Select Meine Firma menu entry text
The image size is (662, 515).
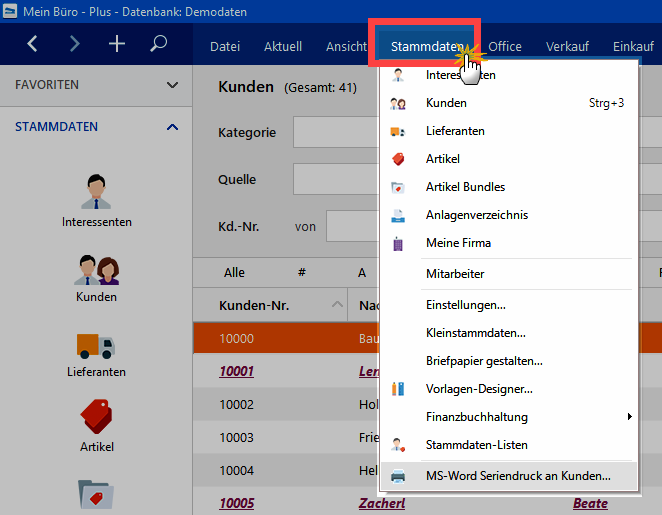coord(459,243)
